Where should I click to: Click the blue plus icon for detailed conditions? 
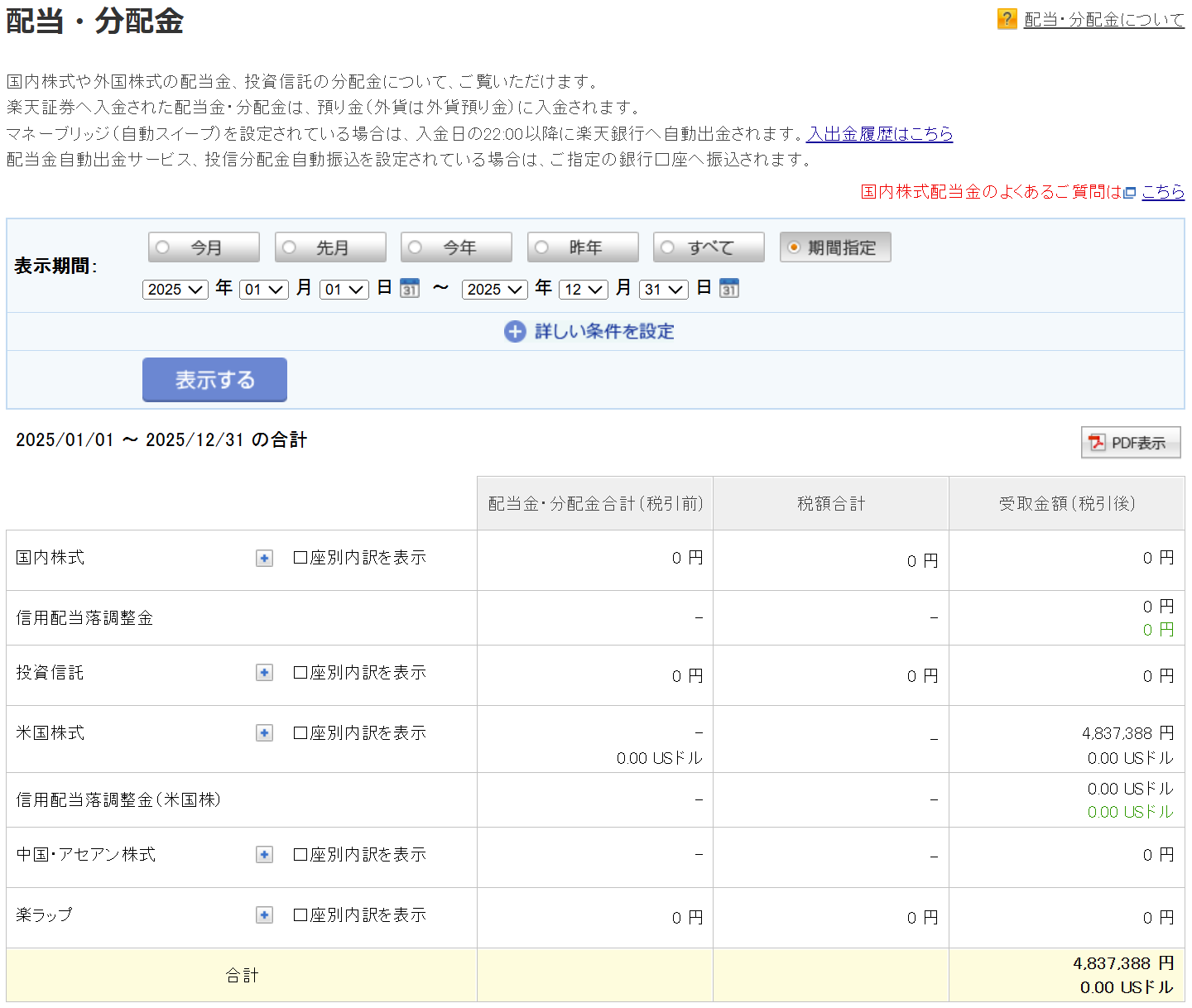point(515,332)
